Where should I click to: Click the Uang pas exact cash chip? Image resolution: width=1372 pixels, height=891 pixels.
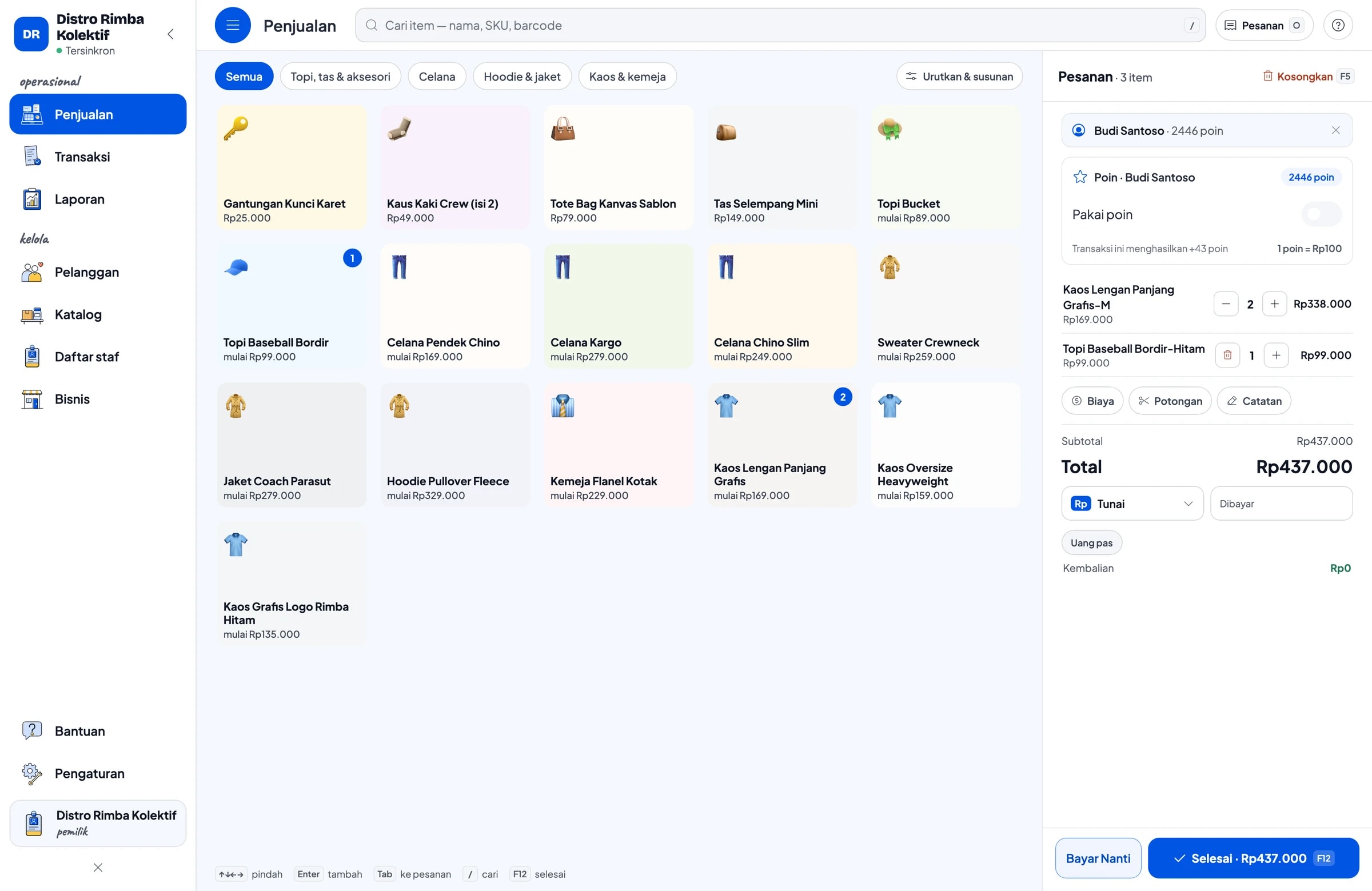pos(1091,543)
